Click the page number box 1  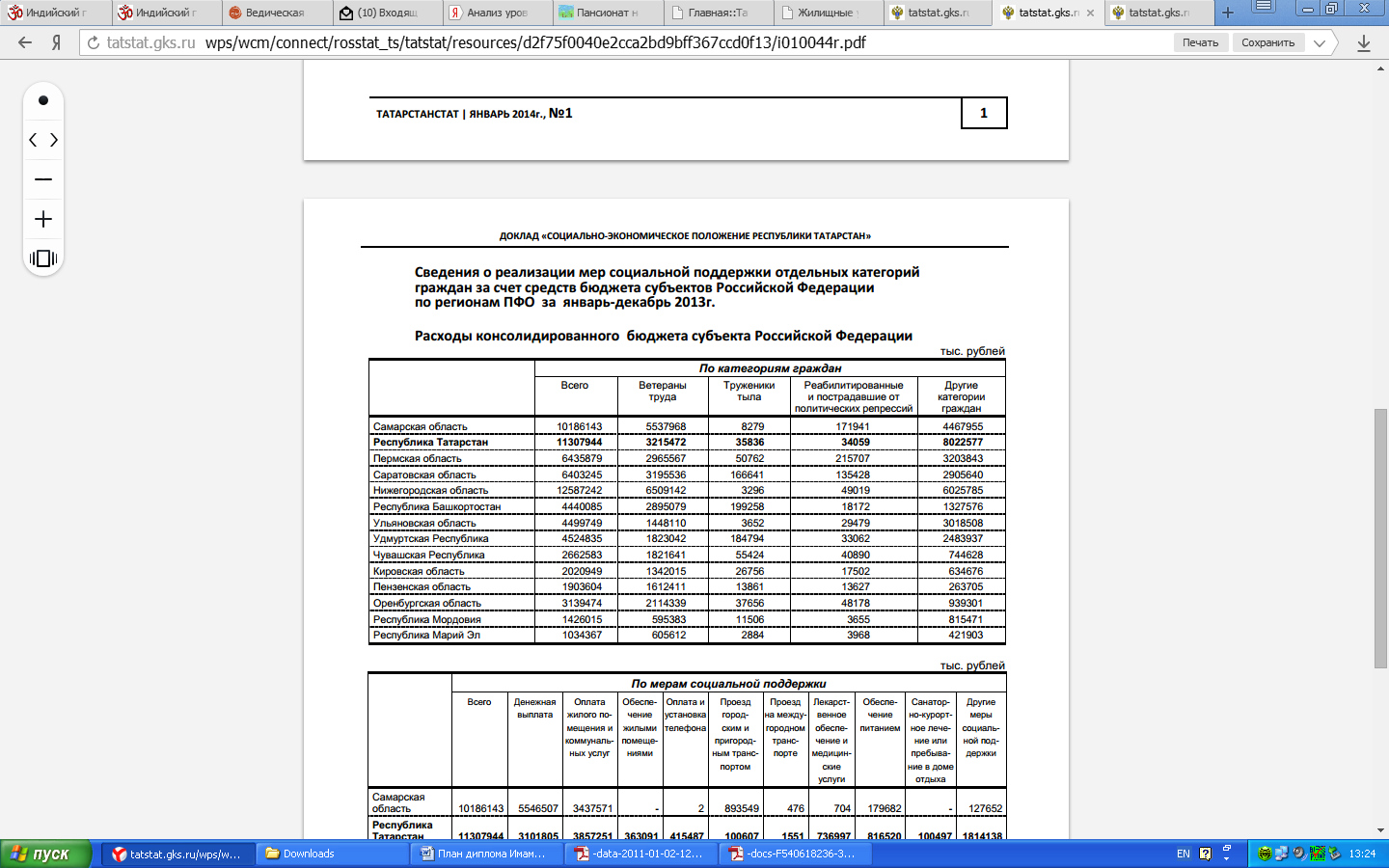[984, 113]
